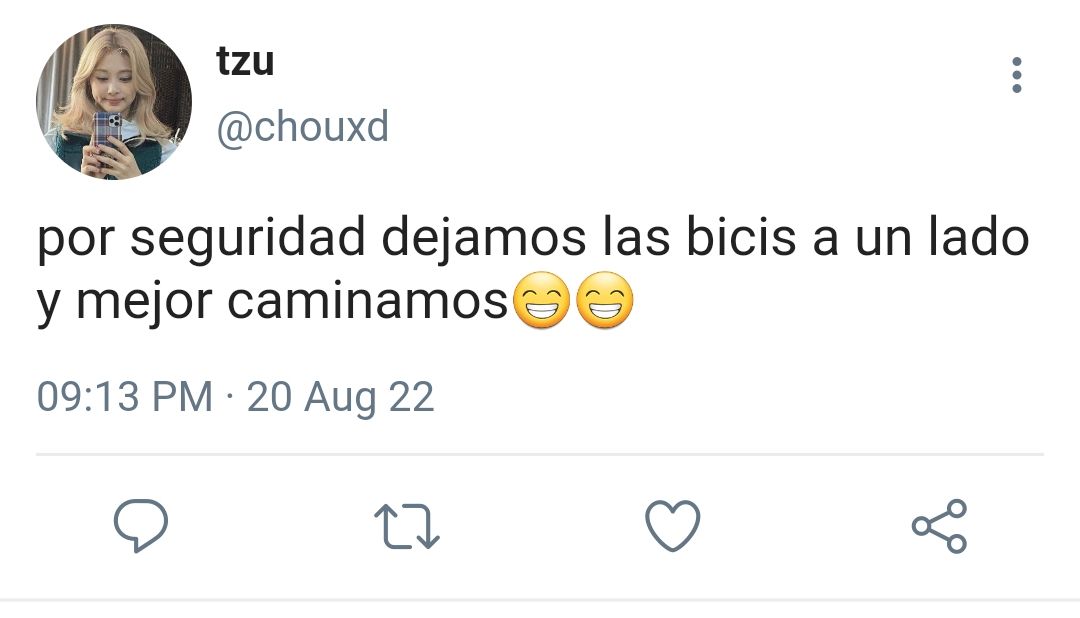The height and width of the screenshot is (618, 1080).
Task: View tzu's profile picture
Action: pos(114,102)
